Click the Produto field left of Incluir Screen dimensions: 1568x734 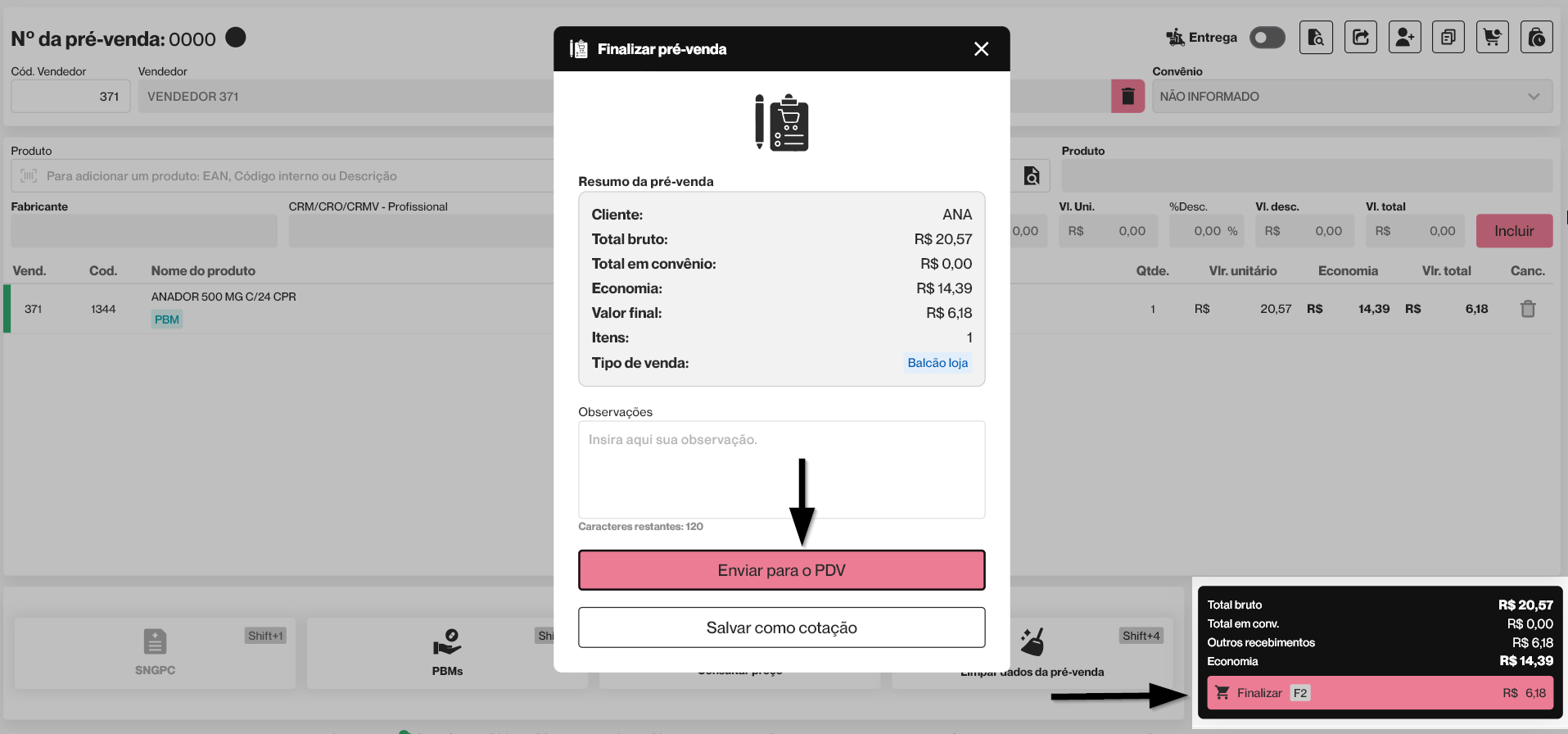[x=1307, y=176]
